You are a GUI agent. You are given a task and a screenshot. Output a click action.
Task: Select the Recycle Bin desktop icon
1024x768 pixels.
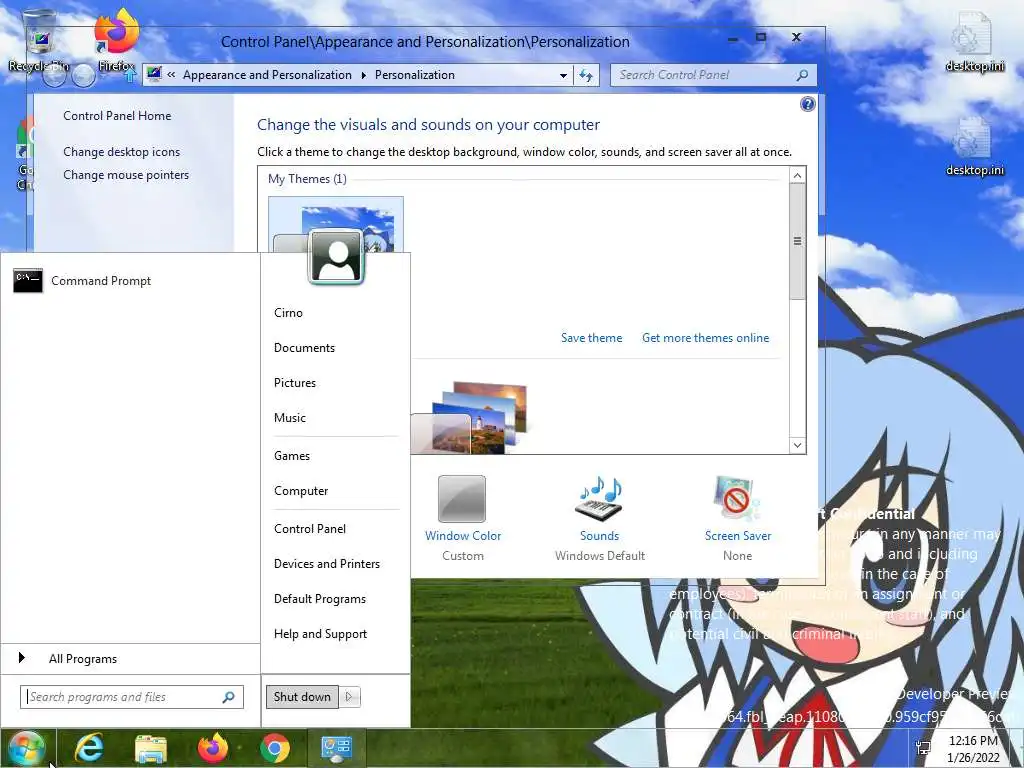[39, 40]
